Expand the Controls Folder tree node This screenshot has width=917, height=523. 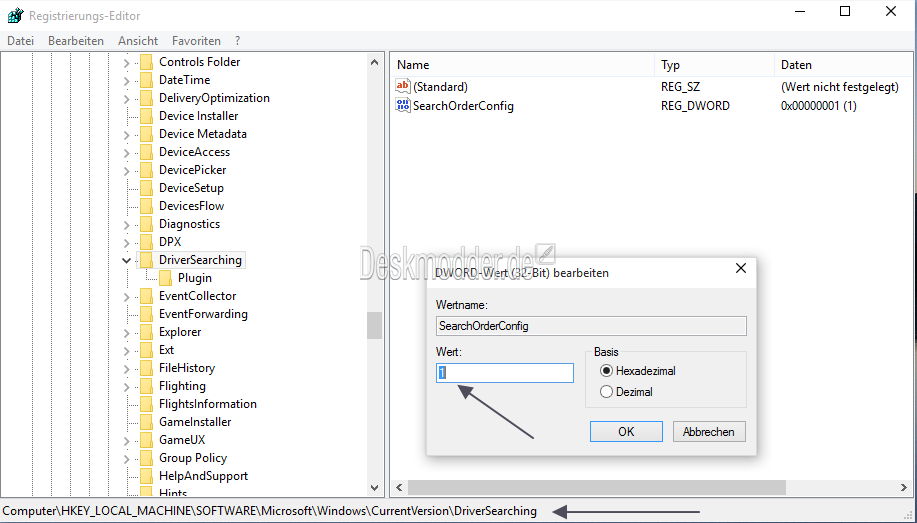(x=126, y=63)
